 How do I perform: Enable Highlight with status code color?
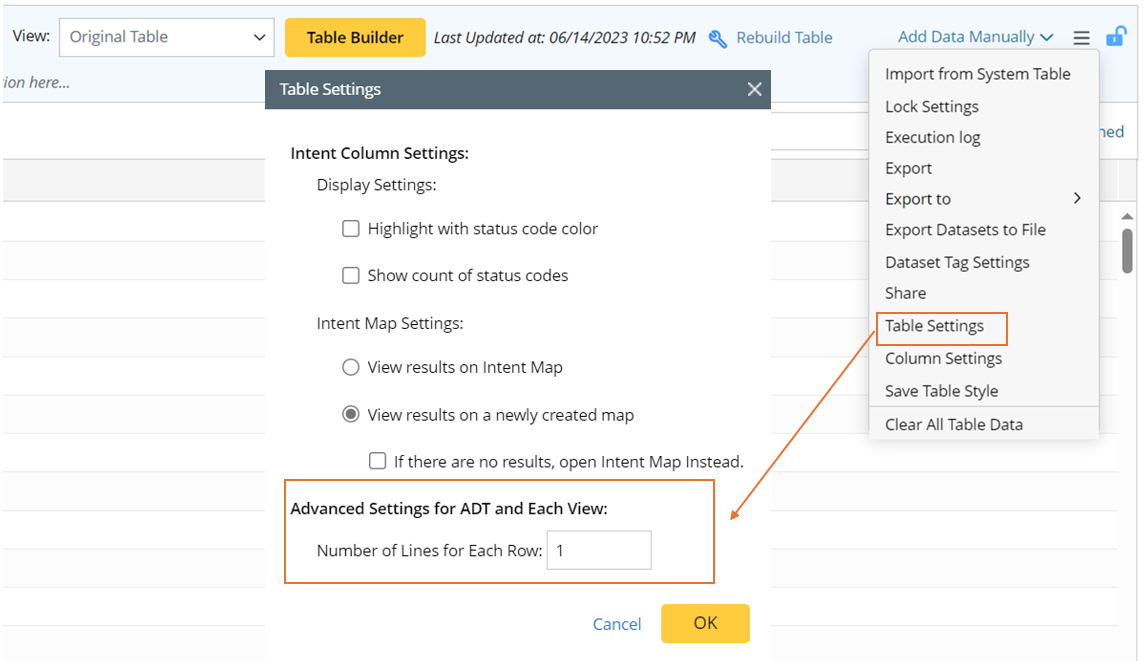click(351, 229)
